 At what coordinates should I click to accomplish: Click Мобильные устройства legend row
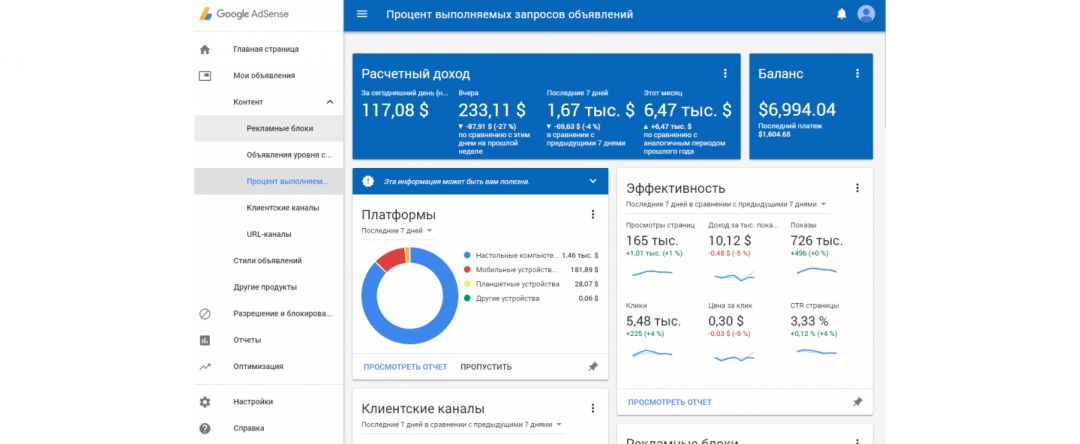531,269
